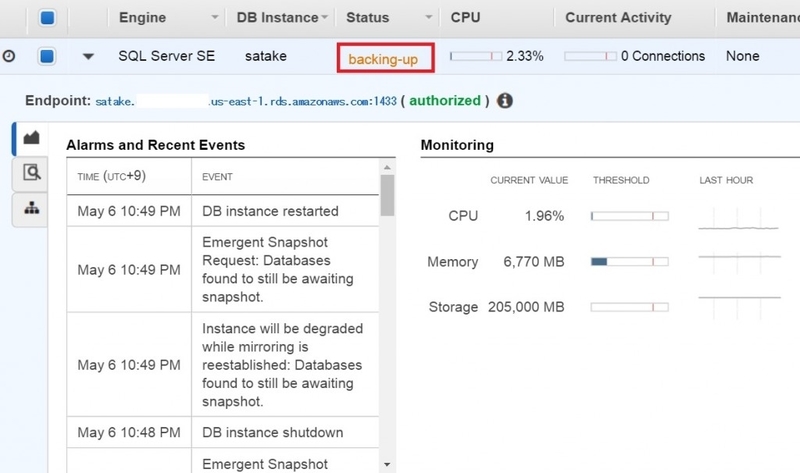Click the green authorized link

pyautogui.click(x=445, y=101)
